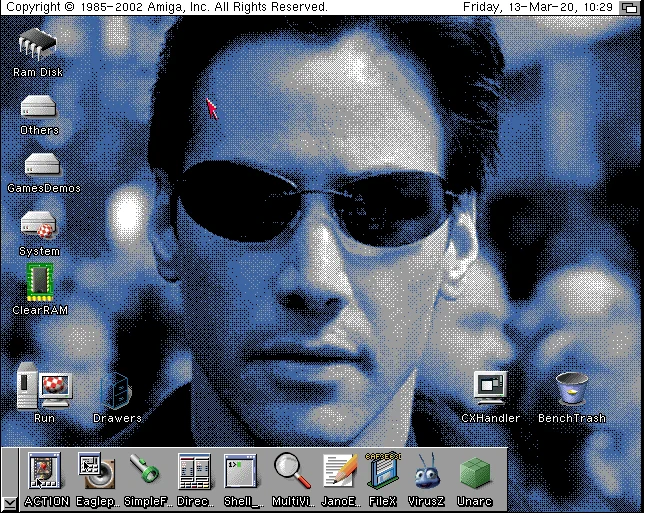The height and width of the screenshot is (513, 645).
Task: Launch ACTION from the dock
Action: tap(44, 471)
